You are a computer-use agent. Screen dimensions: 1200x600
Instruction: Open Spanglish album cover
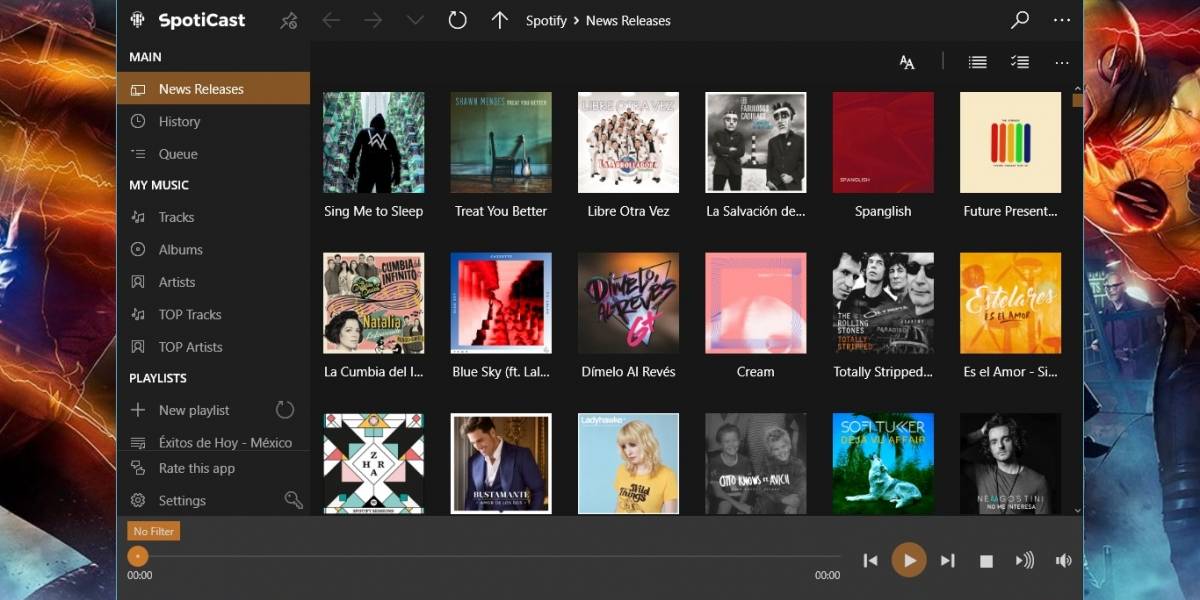click(x=883, y=143)
